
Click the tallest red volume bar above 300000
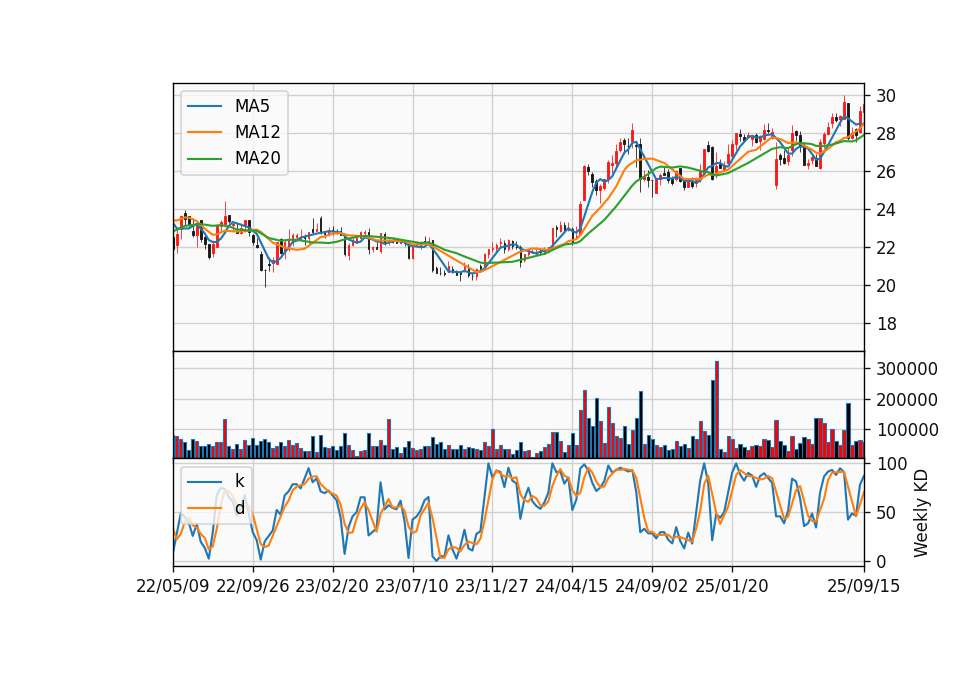coord(717,410)
